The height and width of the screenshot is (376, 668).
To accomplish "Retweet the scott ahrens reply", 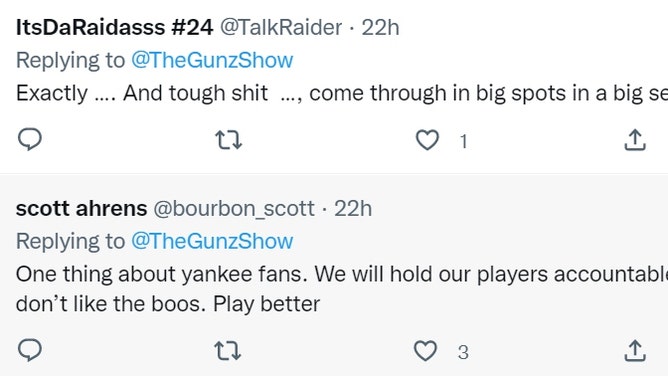I will [227, 351].
